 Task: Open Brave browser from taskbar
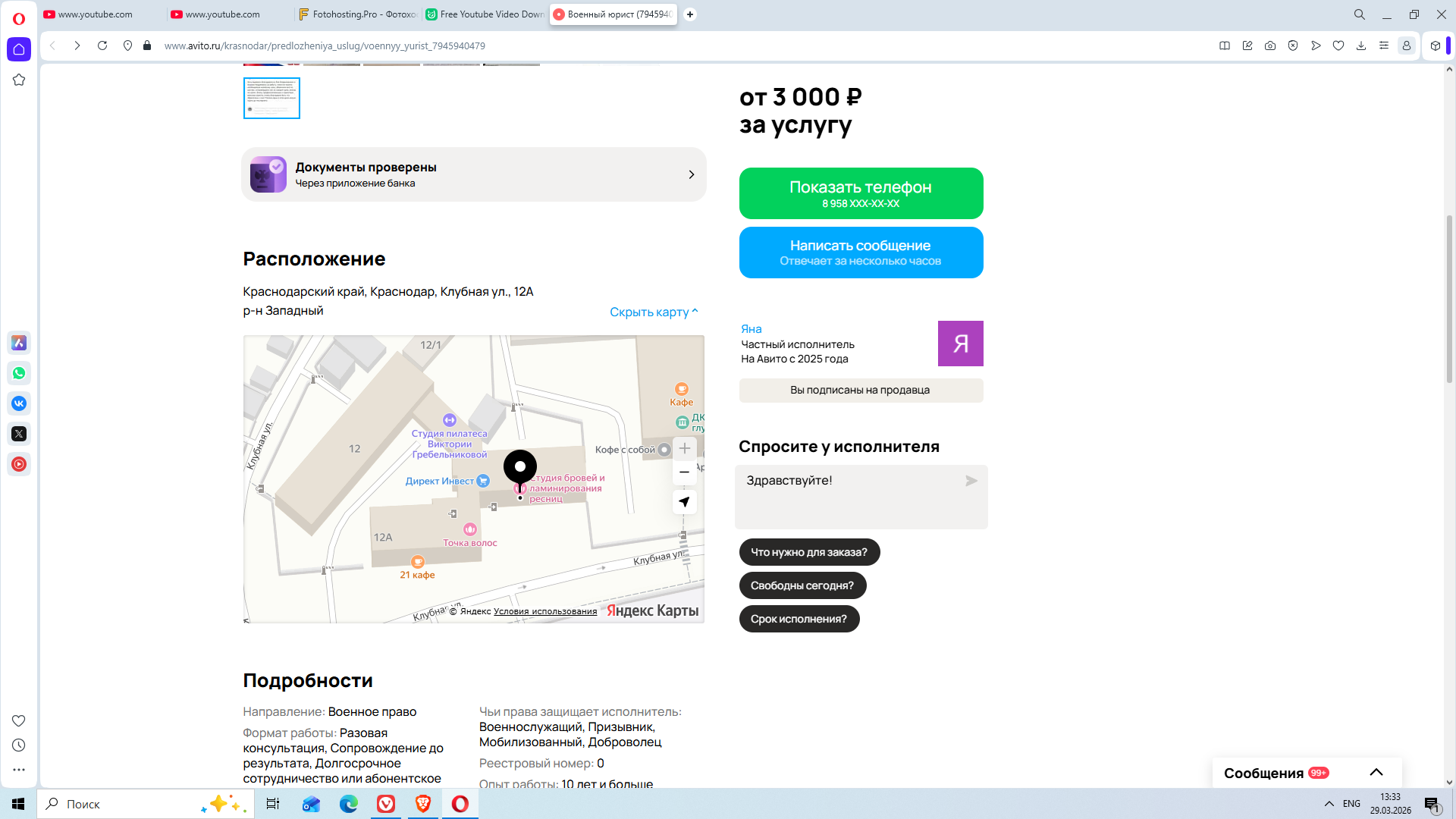click(x=423, y=804)
